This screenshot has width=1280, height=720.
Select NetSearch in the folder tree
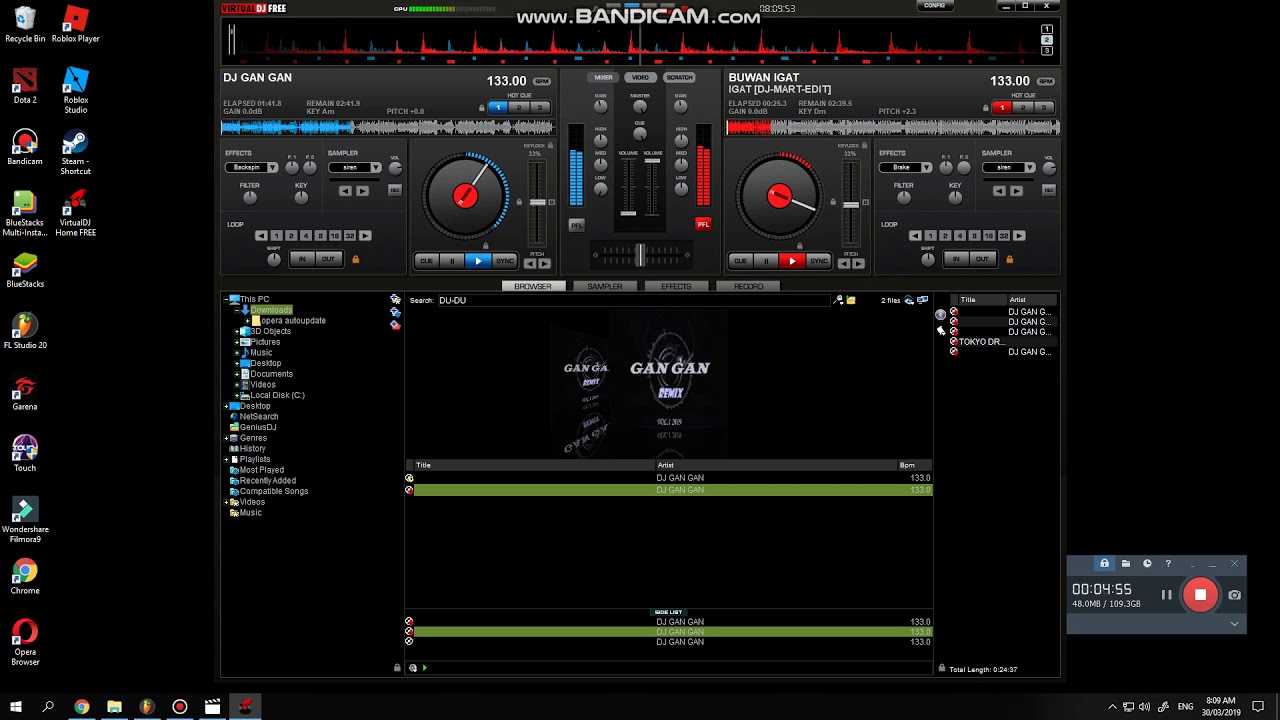click(x=258, y=417)
